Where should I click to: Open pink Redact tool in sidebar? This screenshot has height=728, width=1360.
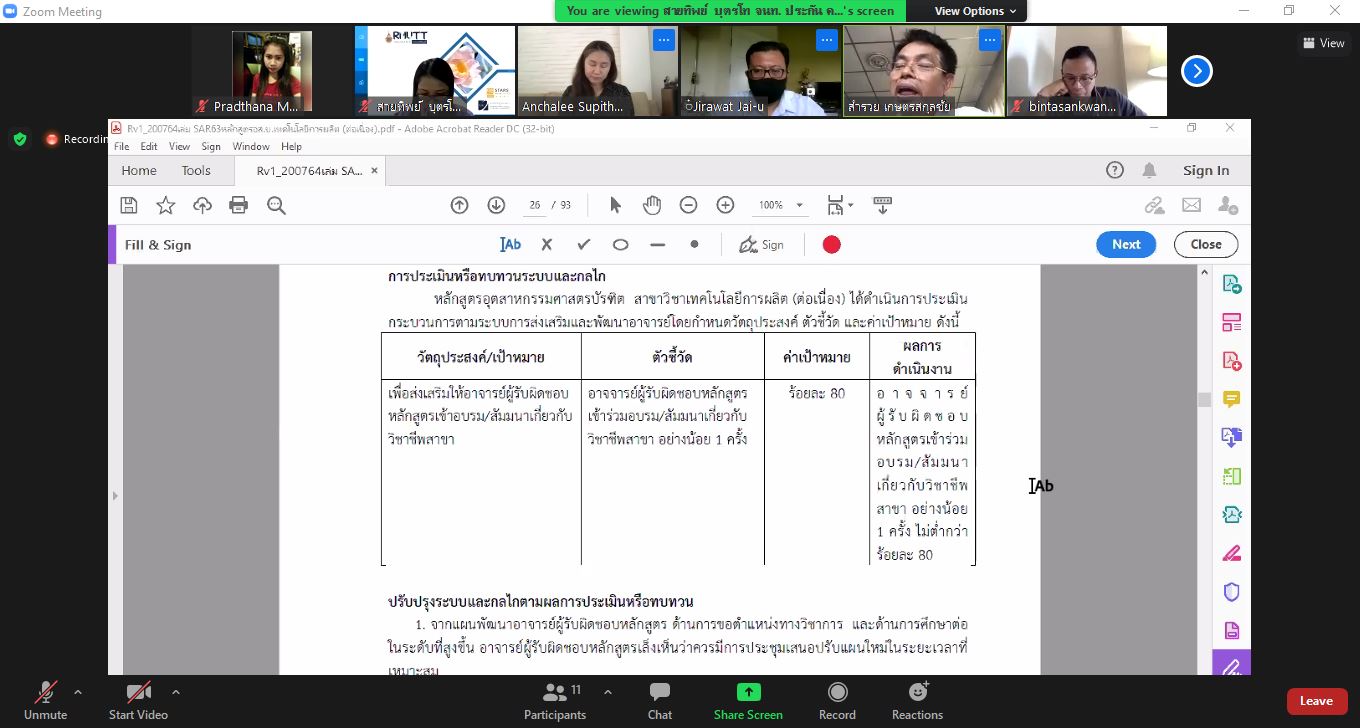(x=1232, y=553)
